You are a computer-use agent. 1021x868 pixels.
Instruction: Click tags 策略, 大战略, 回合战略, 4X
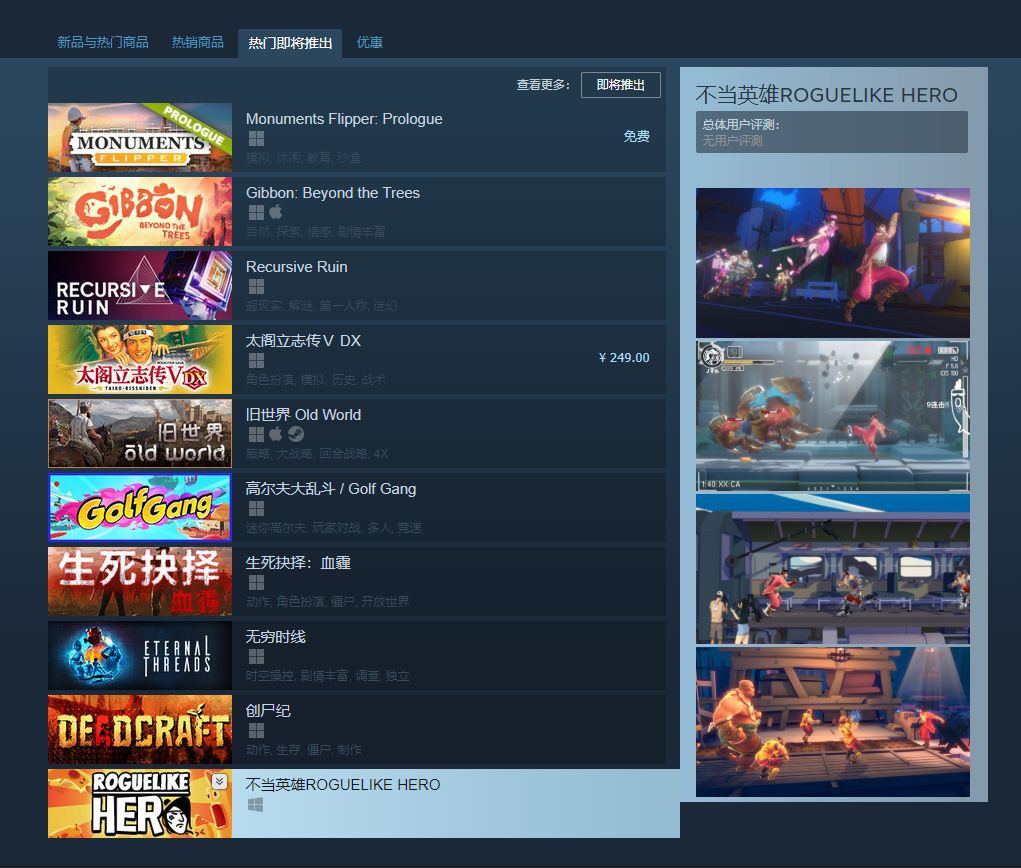coord(316,453)
